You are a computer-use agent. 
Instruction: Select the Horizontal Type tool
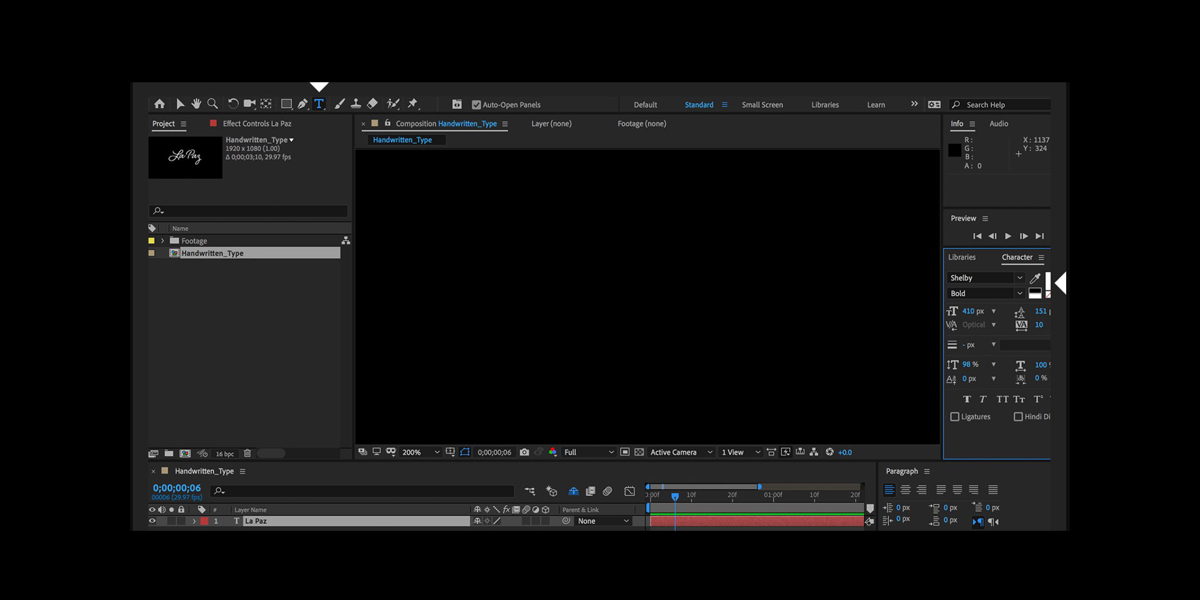point(319,104)
